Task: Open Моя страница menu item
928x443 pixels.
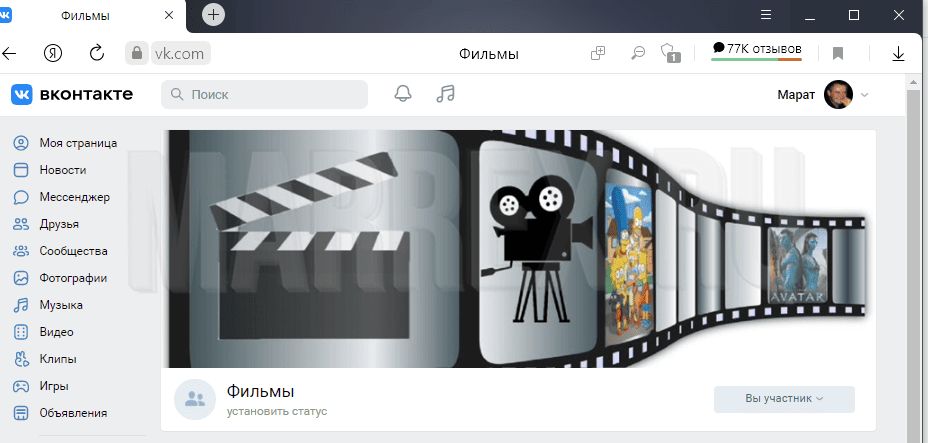Action: 78,143
